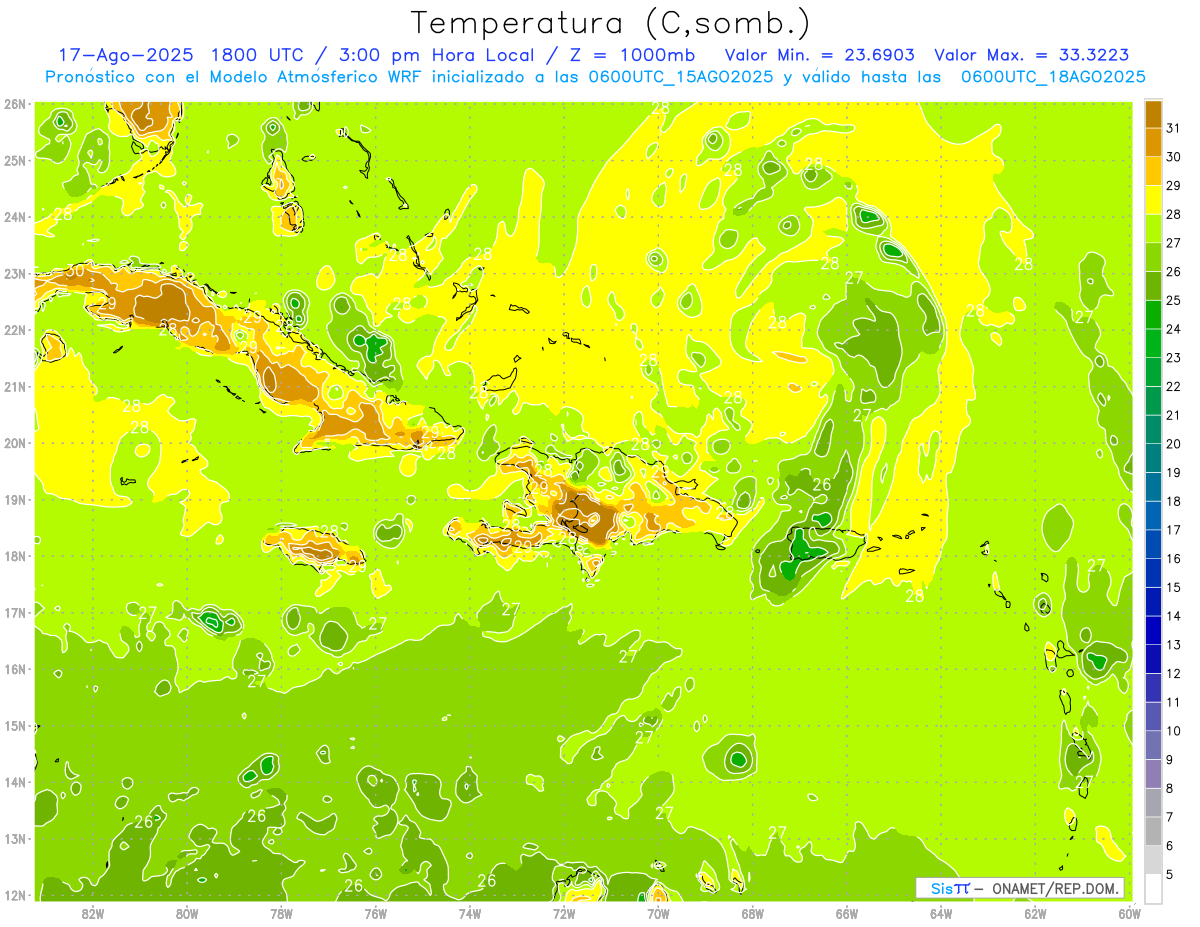Click latitude axis label '14N'
The height and width of the screenshot is (927, 1200).
coord(15,782)
